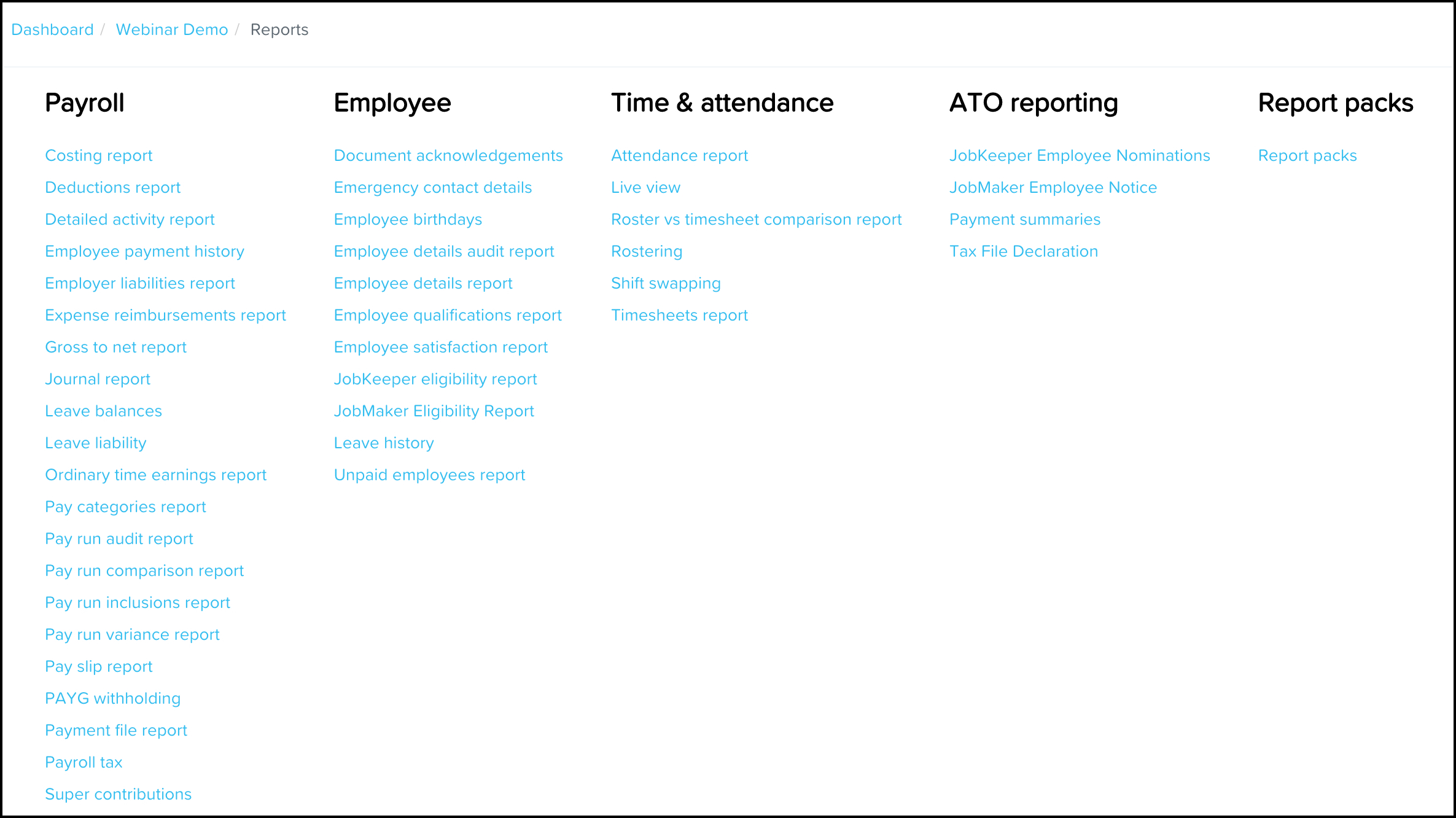Open the Pay run audit report

(119, 539)
